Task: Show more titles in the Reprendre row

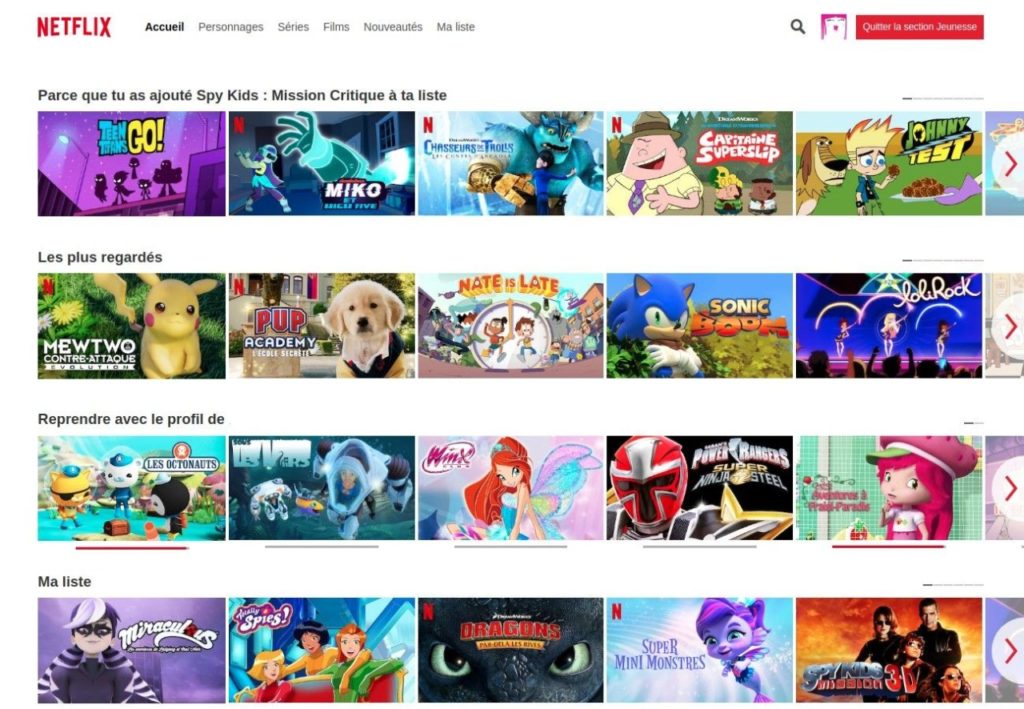Action: (1010, 488)
